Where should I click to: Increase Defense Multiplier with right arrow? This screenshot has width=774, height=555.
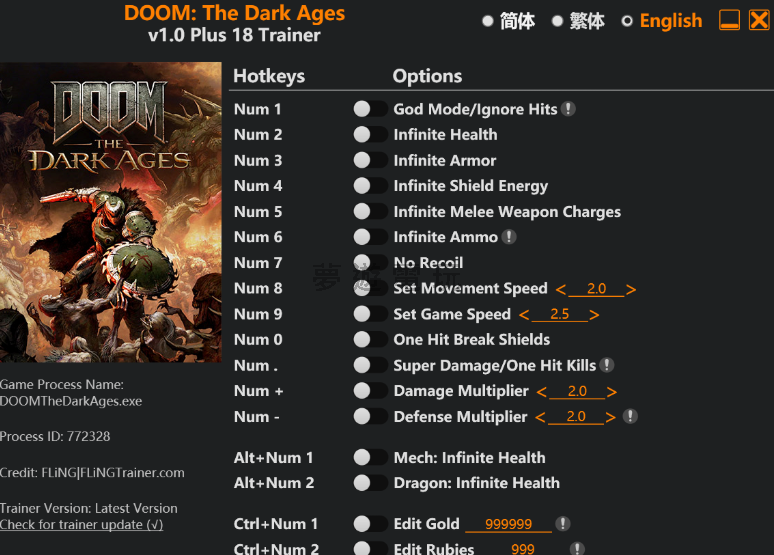611,417
